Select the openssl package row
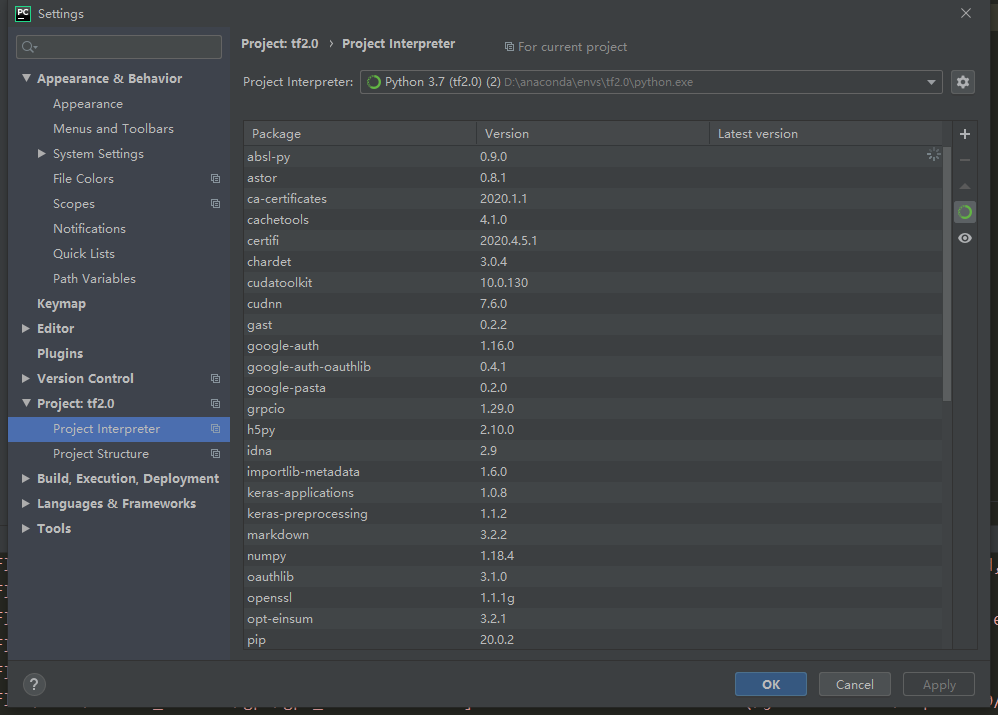The image size is (998, 715). (593, 598)
